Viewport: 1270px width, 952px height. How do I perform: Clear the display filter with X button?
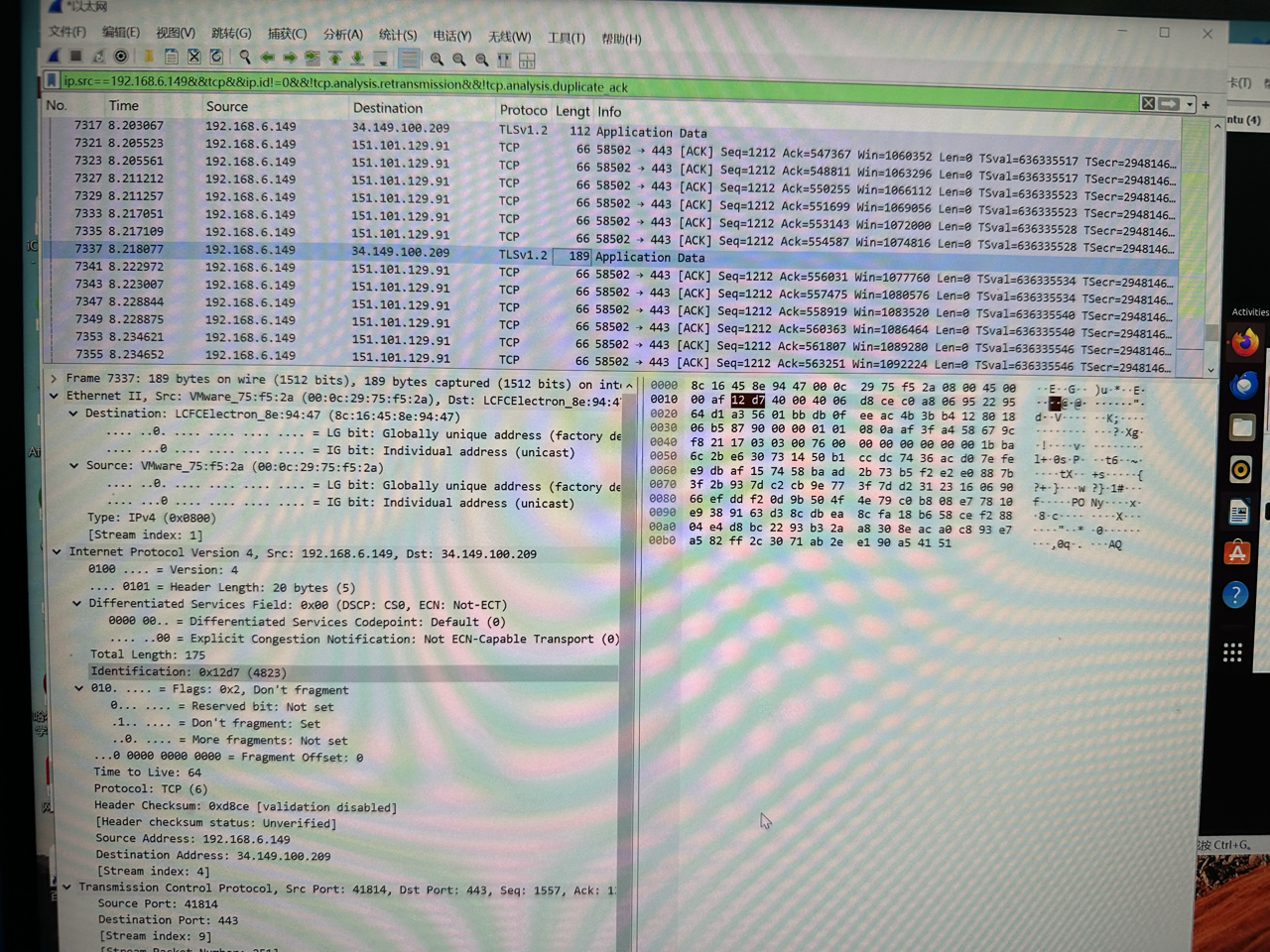[1148, 103]
